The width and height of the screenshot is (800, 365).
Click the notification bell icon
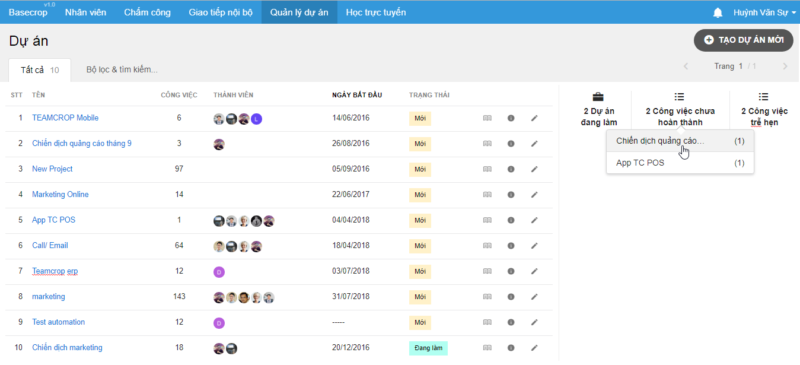(x=717, y=13)
